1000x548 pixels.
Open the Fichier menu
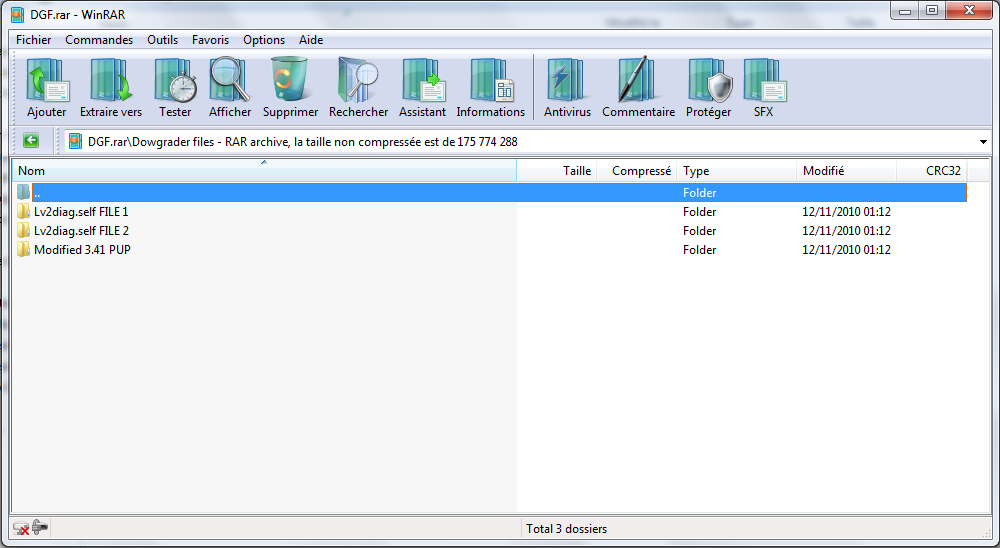pos(34,40)
